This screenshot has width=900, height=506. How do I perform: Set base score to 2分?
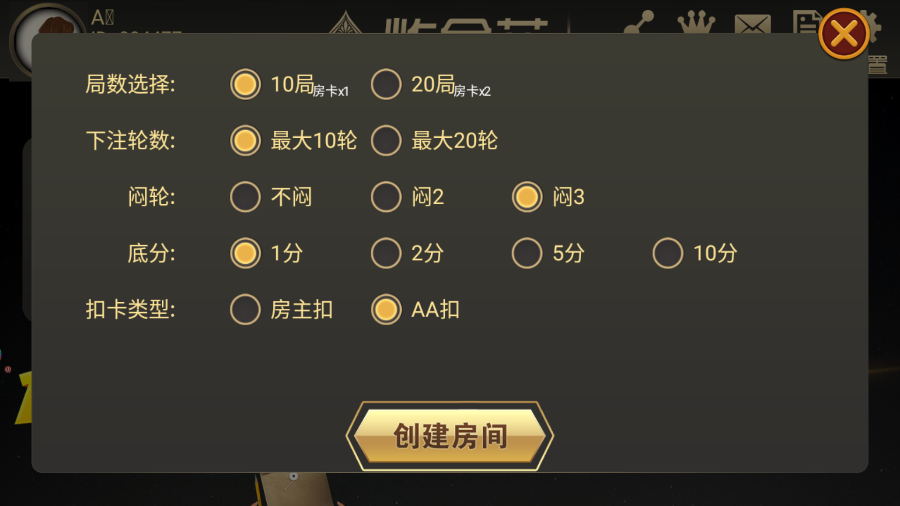click(x=386, y=253)
